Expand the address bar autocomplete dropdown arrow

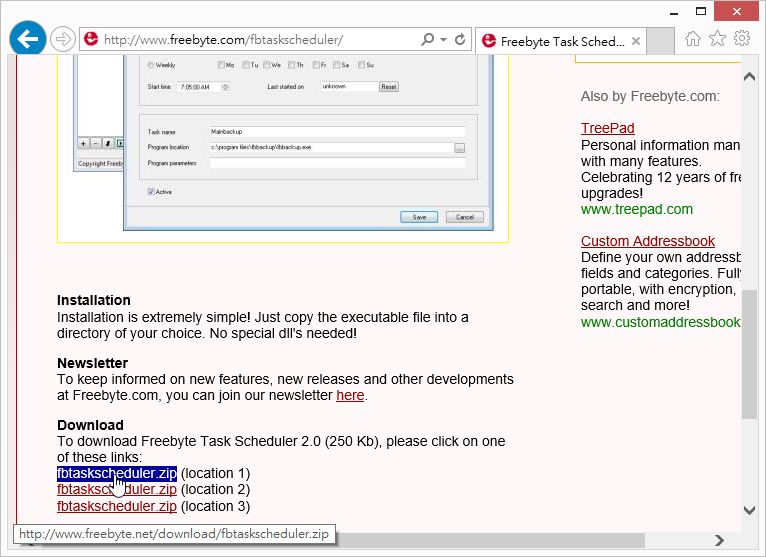click(443, 40)
